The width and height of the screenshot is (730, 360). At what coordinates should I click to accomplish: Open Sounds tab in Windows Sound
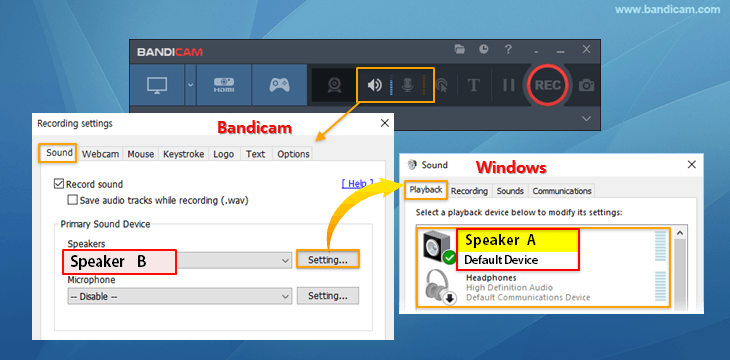[x=510, y=191]
